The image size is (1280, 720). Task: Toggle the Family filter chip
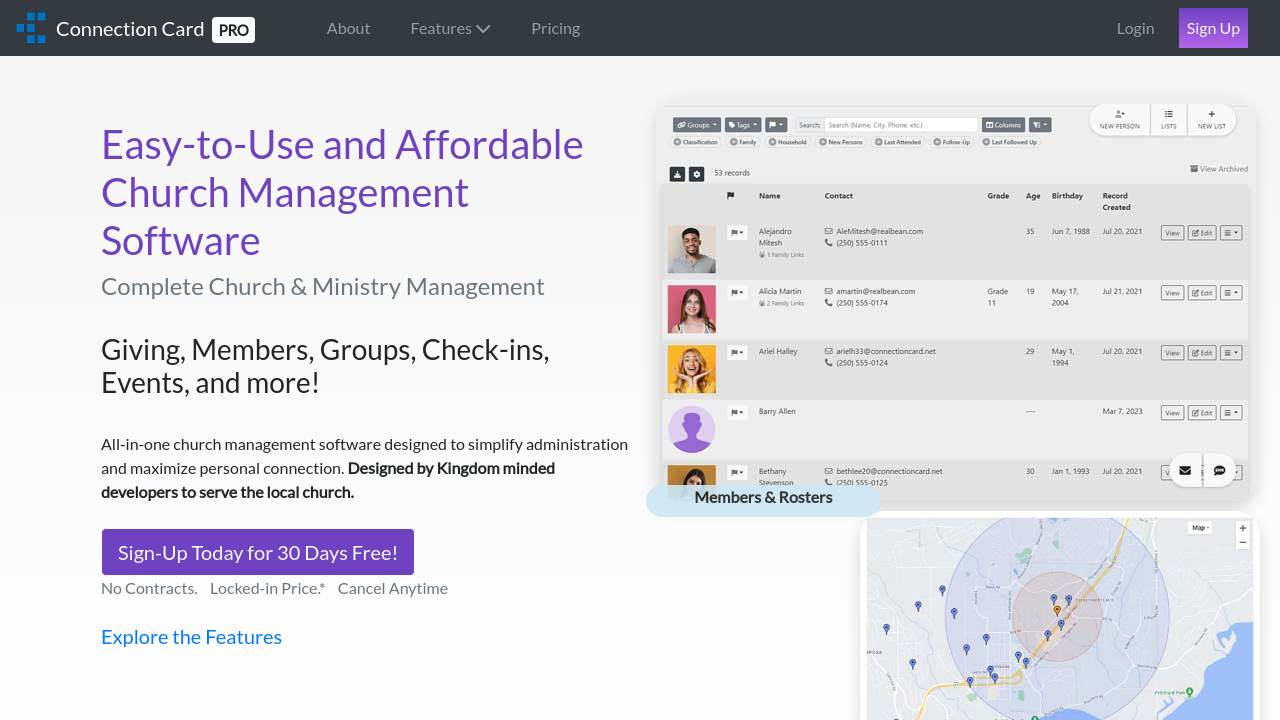point(743,142)
